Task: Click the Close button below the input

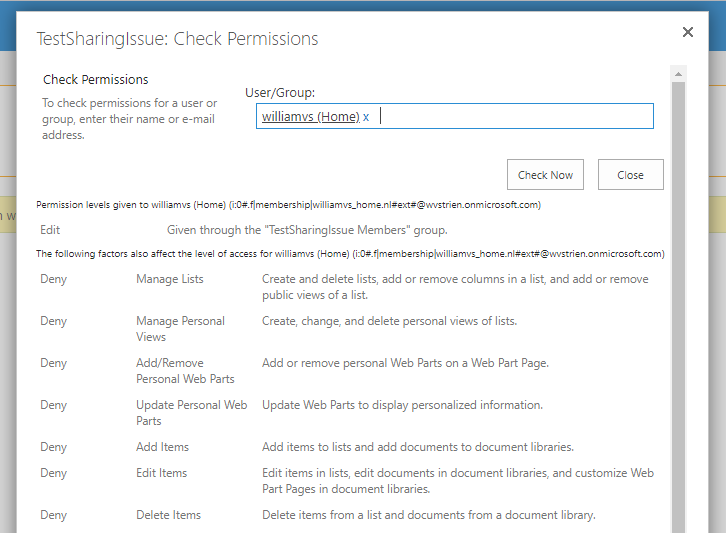Action: click(630, 175)
